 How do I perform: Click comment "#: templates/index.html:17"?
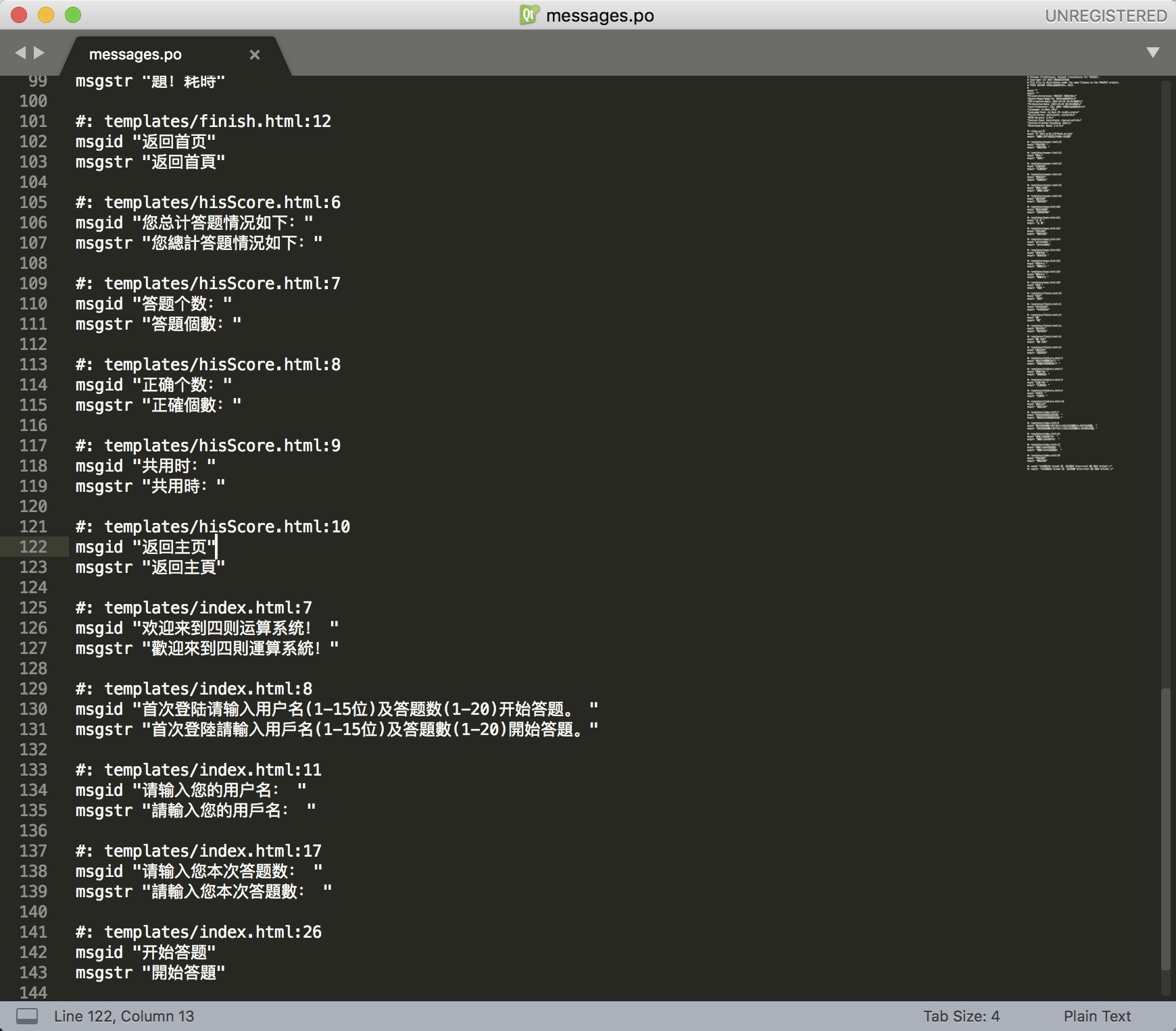199,851
